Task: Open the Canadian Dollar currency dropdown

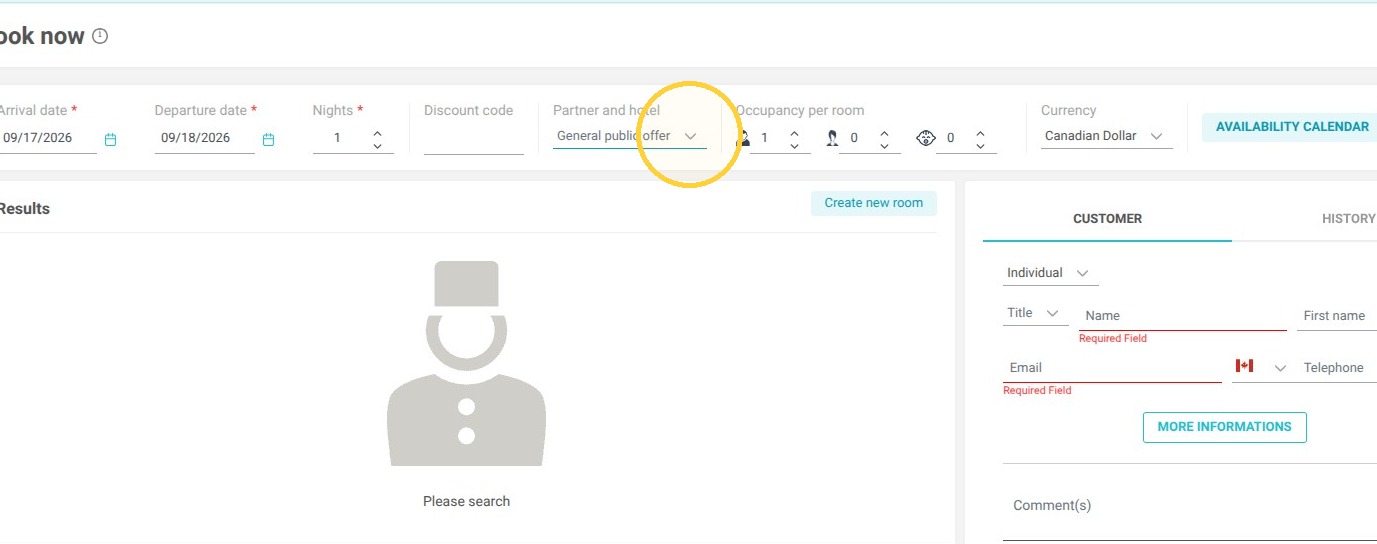Action: (1107, 136)
